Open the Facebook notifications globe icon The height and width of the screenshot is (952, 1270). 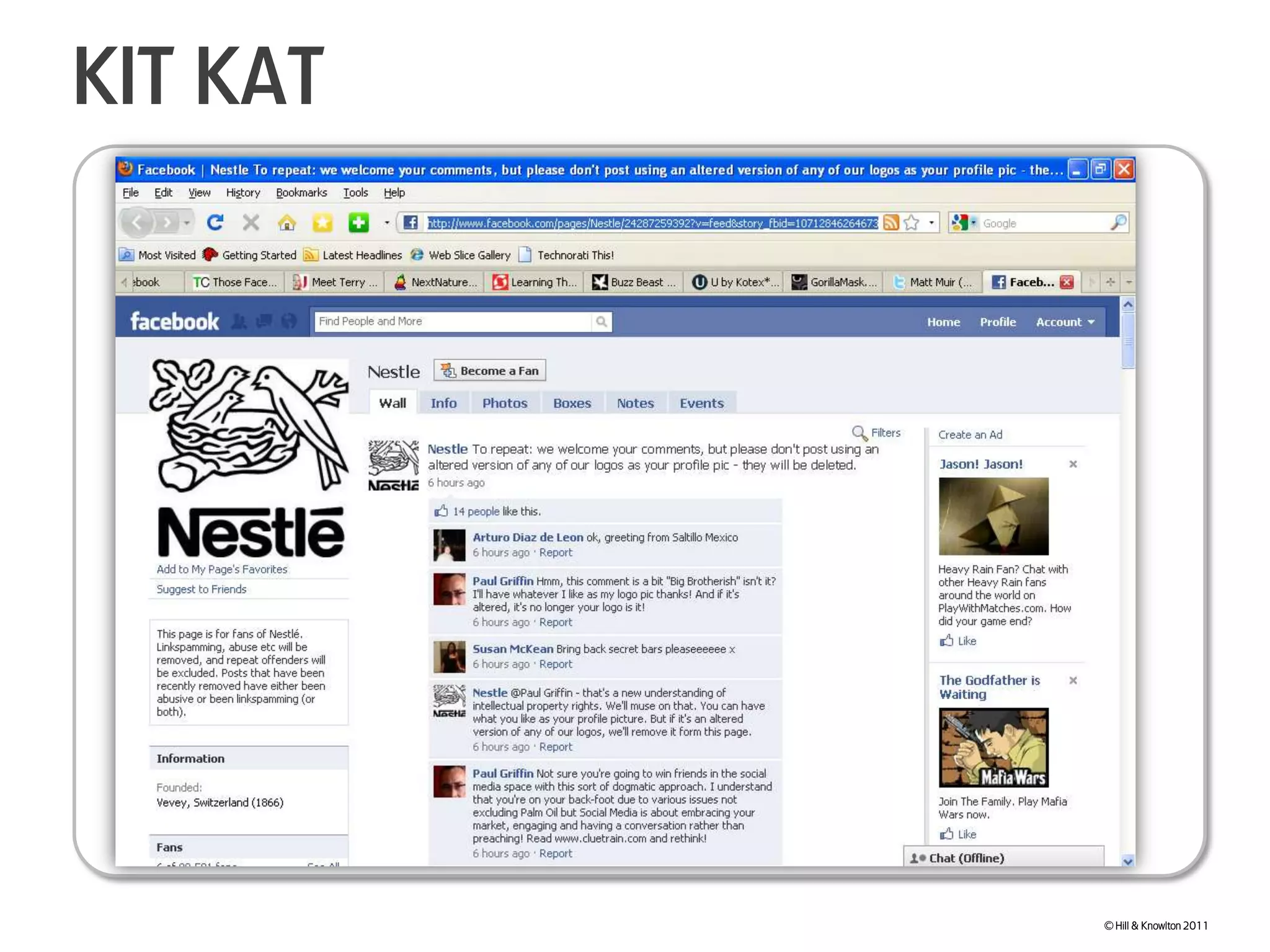click(x=288, y=321)
